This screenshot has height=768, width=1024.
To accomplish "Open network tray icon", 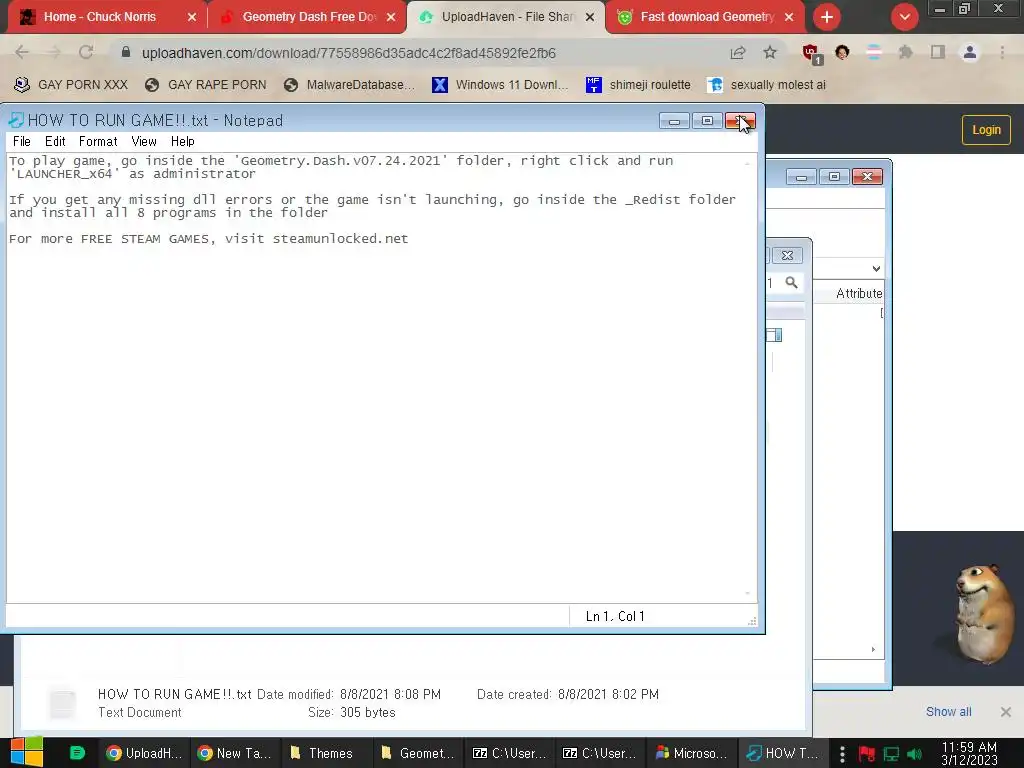I will tap(891, 754).
